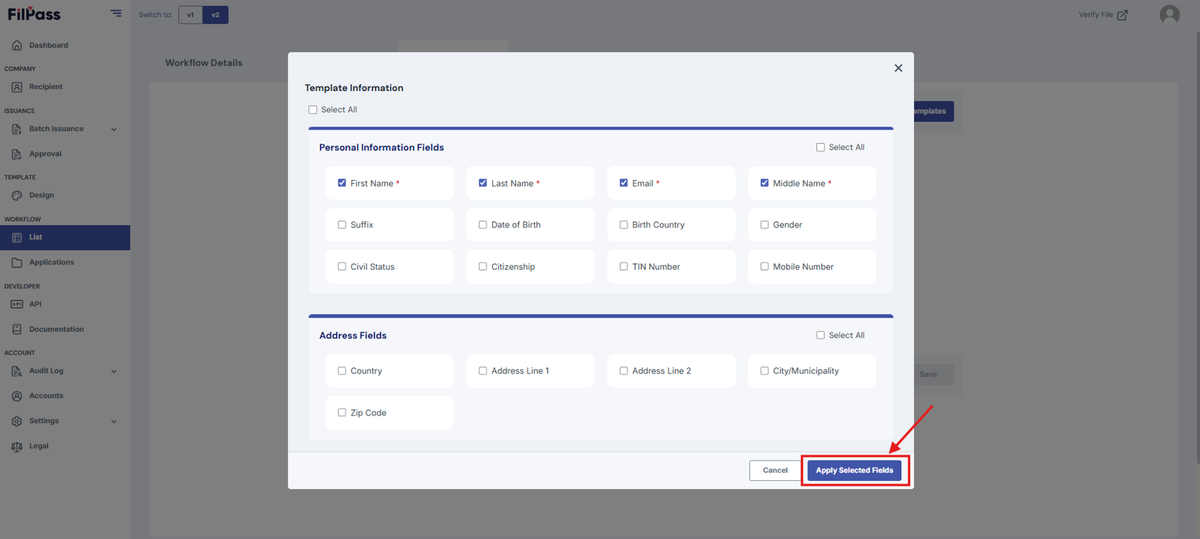The height and width of the screenshot is (539, 1200).
Task: Click the Legal scales icon
Action: pyautogui.click(x=17, y=446)
